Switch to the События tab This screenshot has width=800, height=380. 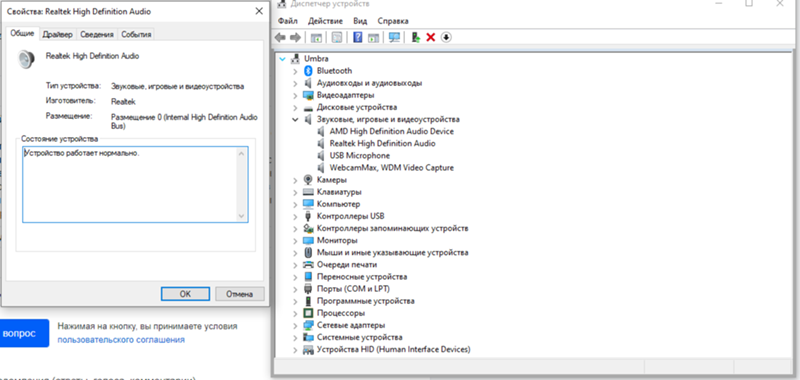click(x=136, y=34)
